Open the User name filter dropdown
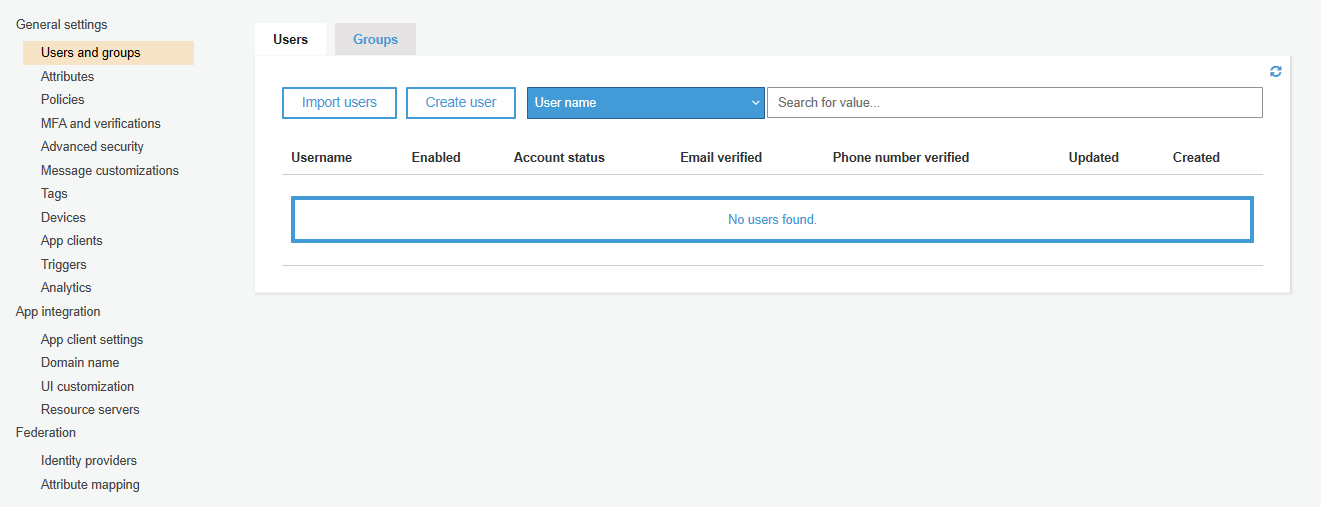This screenshot has width=1321, height=507. (x=646, y=102)
